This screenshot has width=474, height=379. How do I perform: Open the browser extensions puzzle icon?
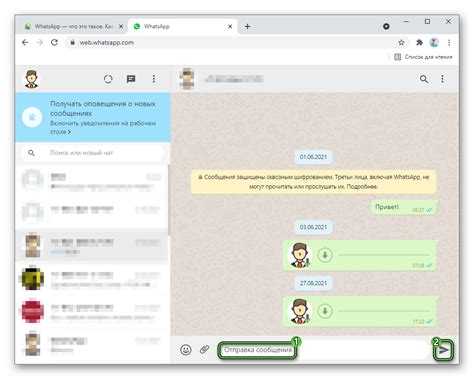419,43
